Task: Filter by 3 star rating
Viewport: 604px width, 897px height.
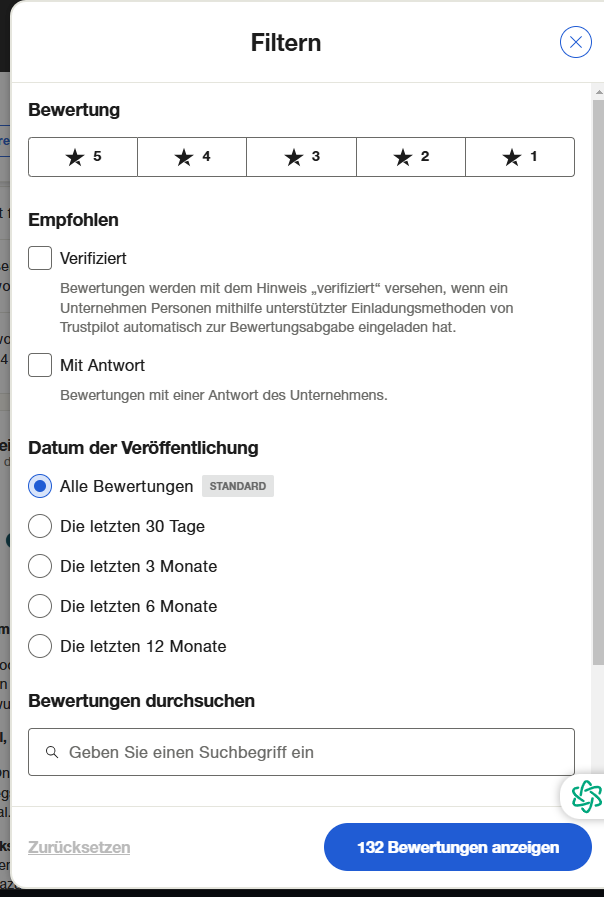Action: tap(301, 157)
